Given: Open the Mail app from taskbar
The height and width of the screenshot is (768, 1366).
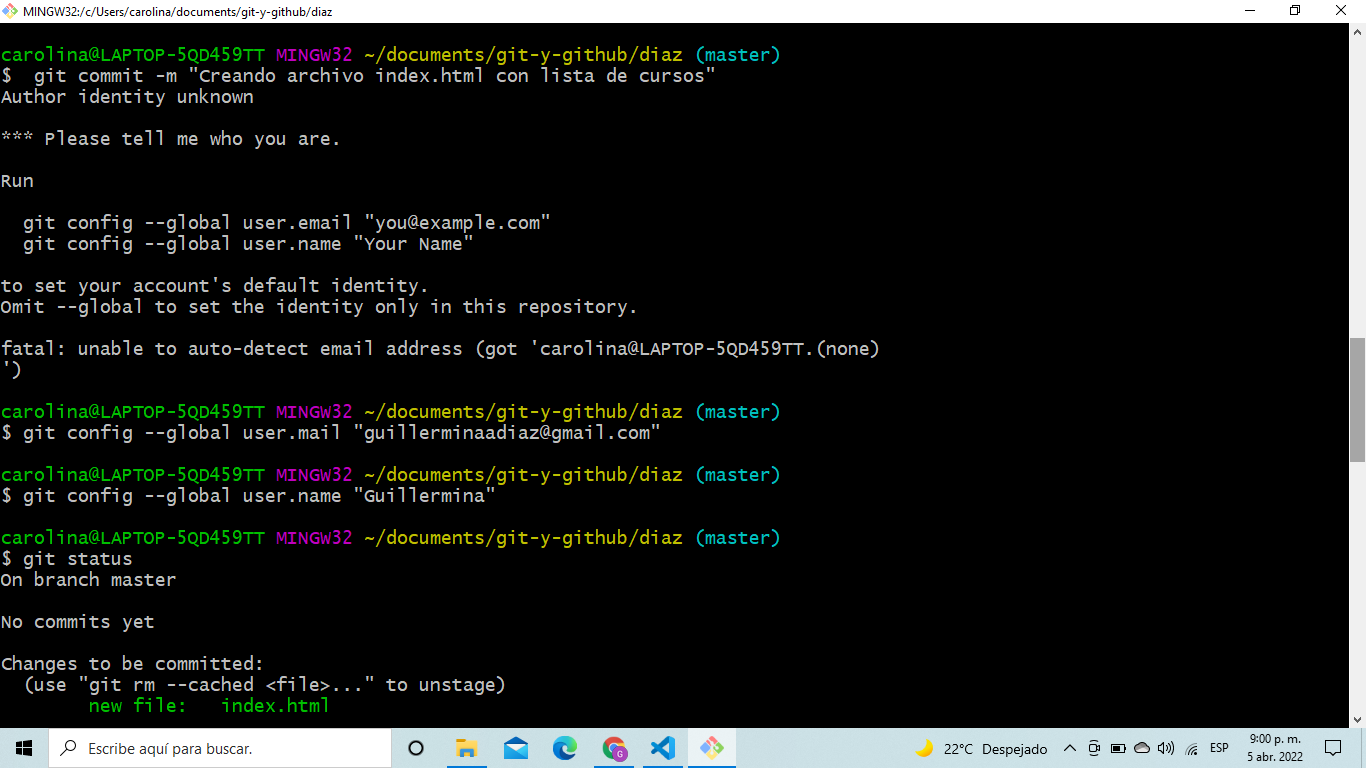Looking at the screenshot, I should [516, 748].
